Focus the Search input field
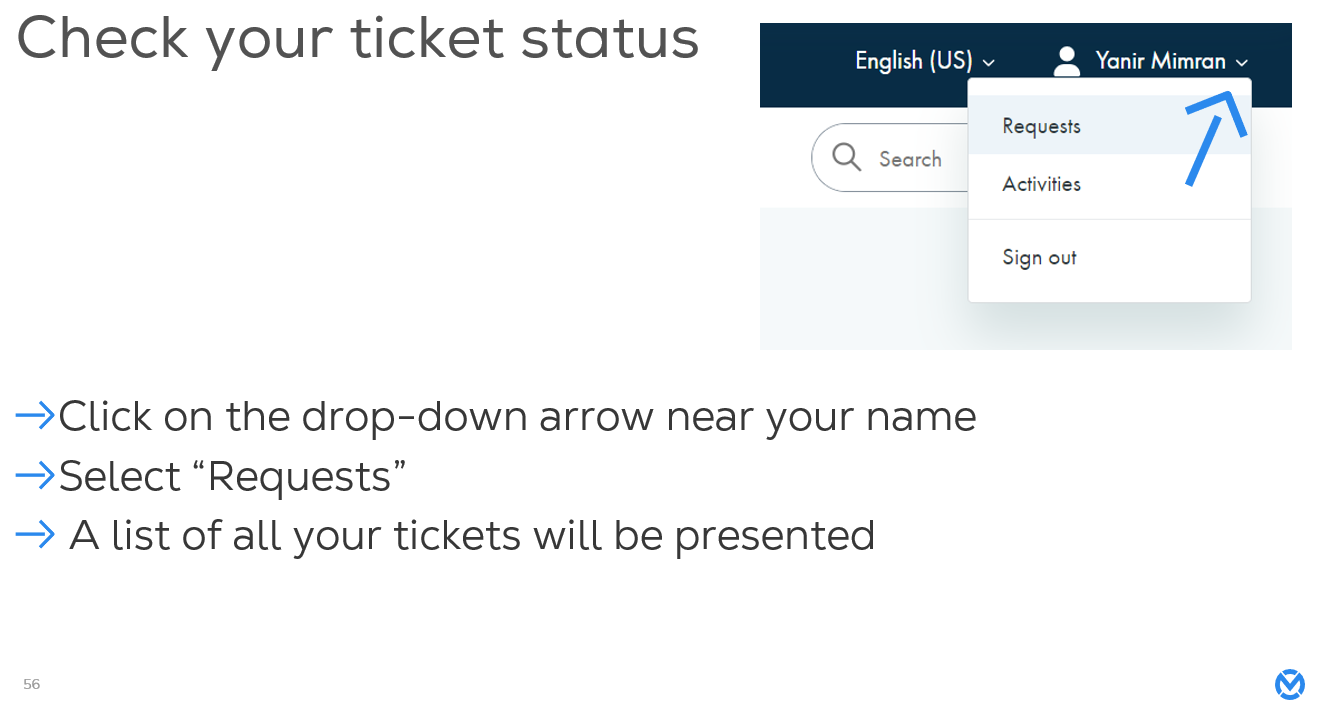The height and width of the screenshot is (707, 1319). 910,159
